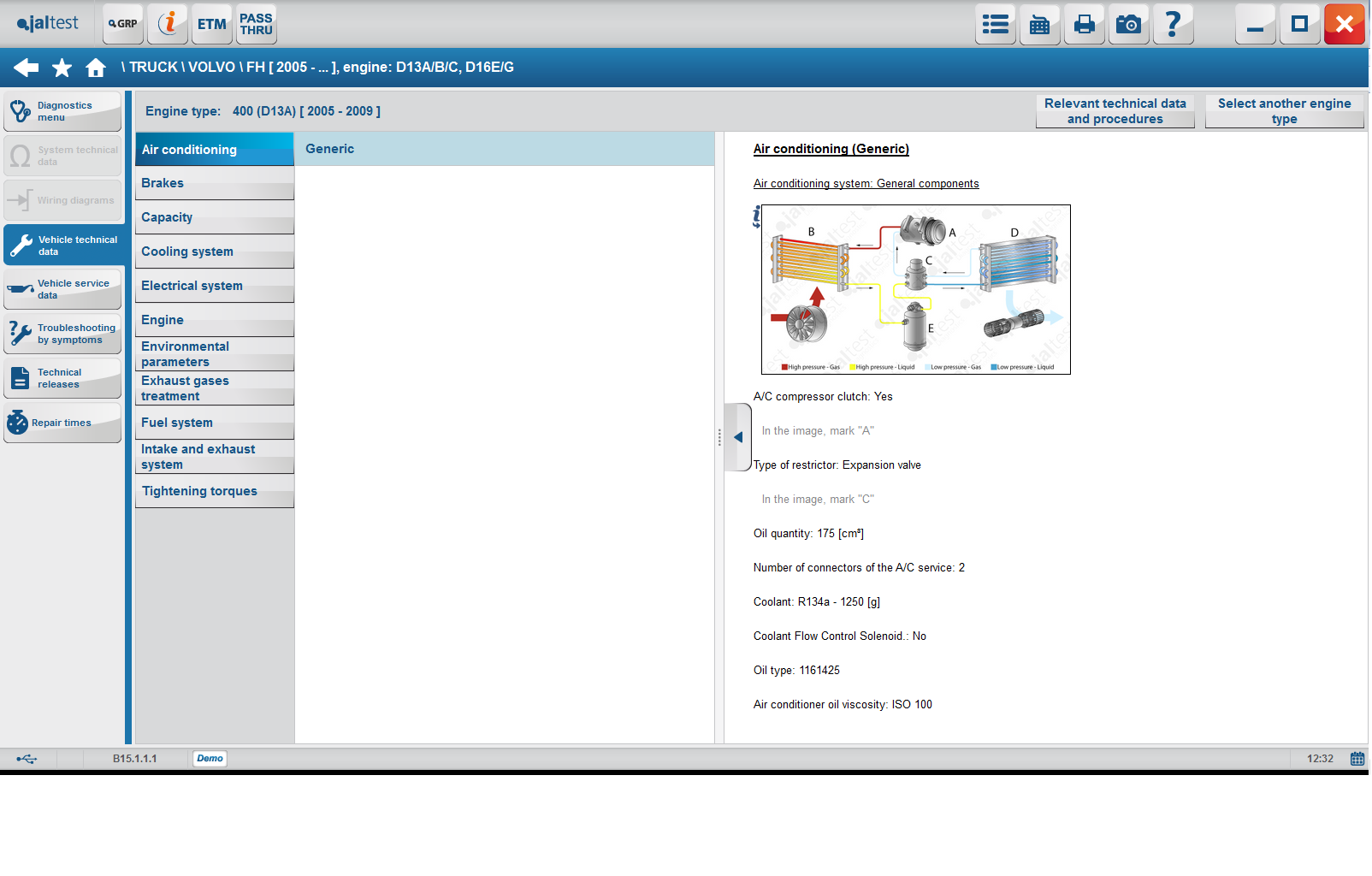Open the list view icon in top bar
This screenshot has width=1372, height=876.
pos(995,24)
